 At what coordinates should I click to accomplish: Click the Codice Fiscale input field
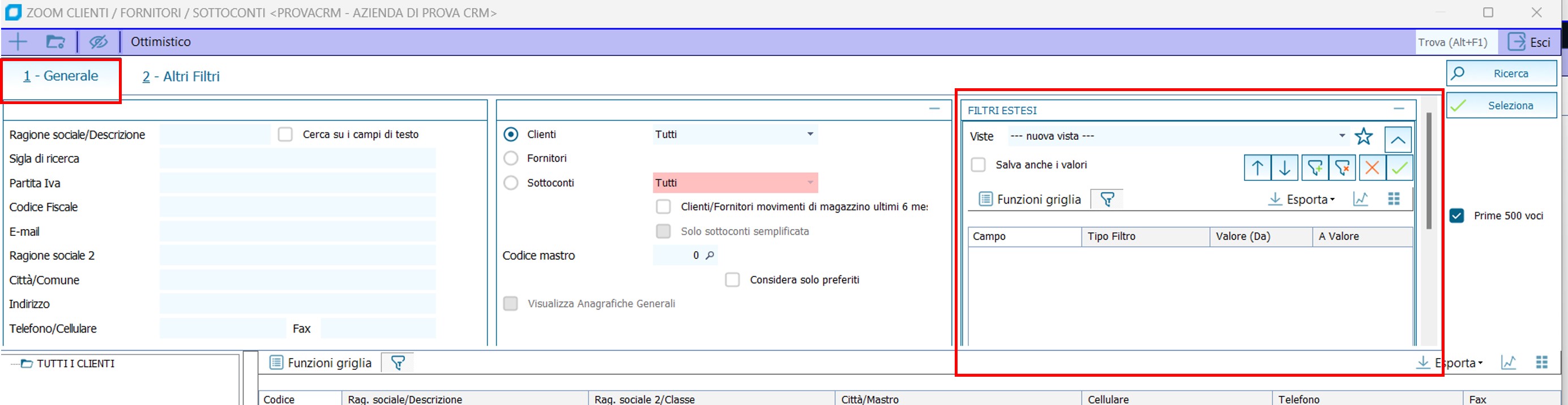pos(298,208)
